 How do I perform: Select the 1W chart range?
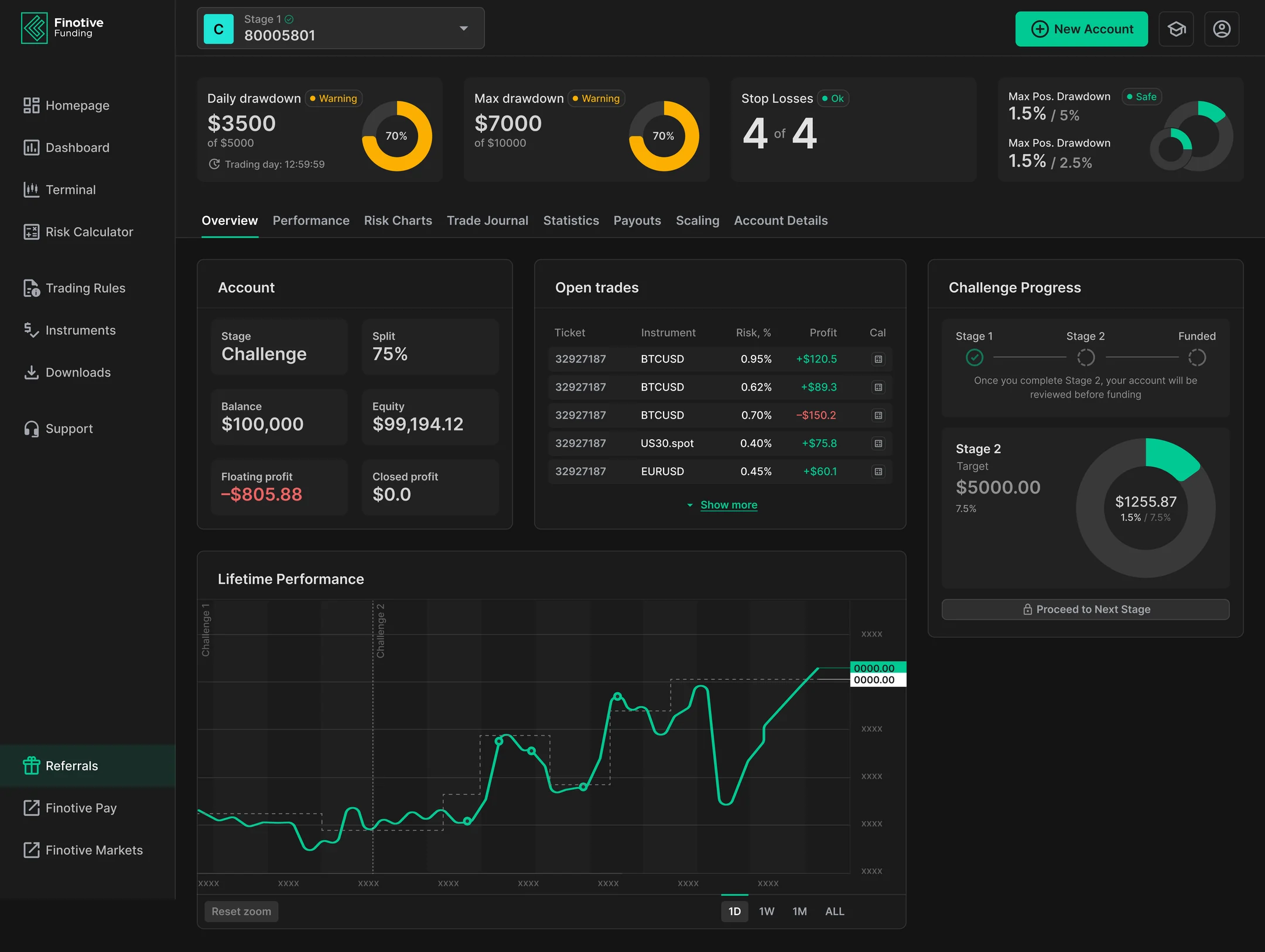click(767, 912)
